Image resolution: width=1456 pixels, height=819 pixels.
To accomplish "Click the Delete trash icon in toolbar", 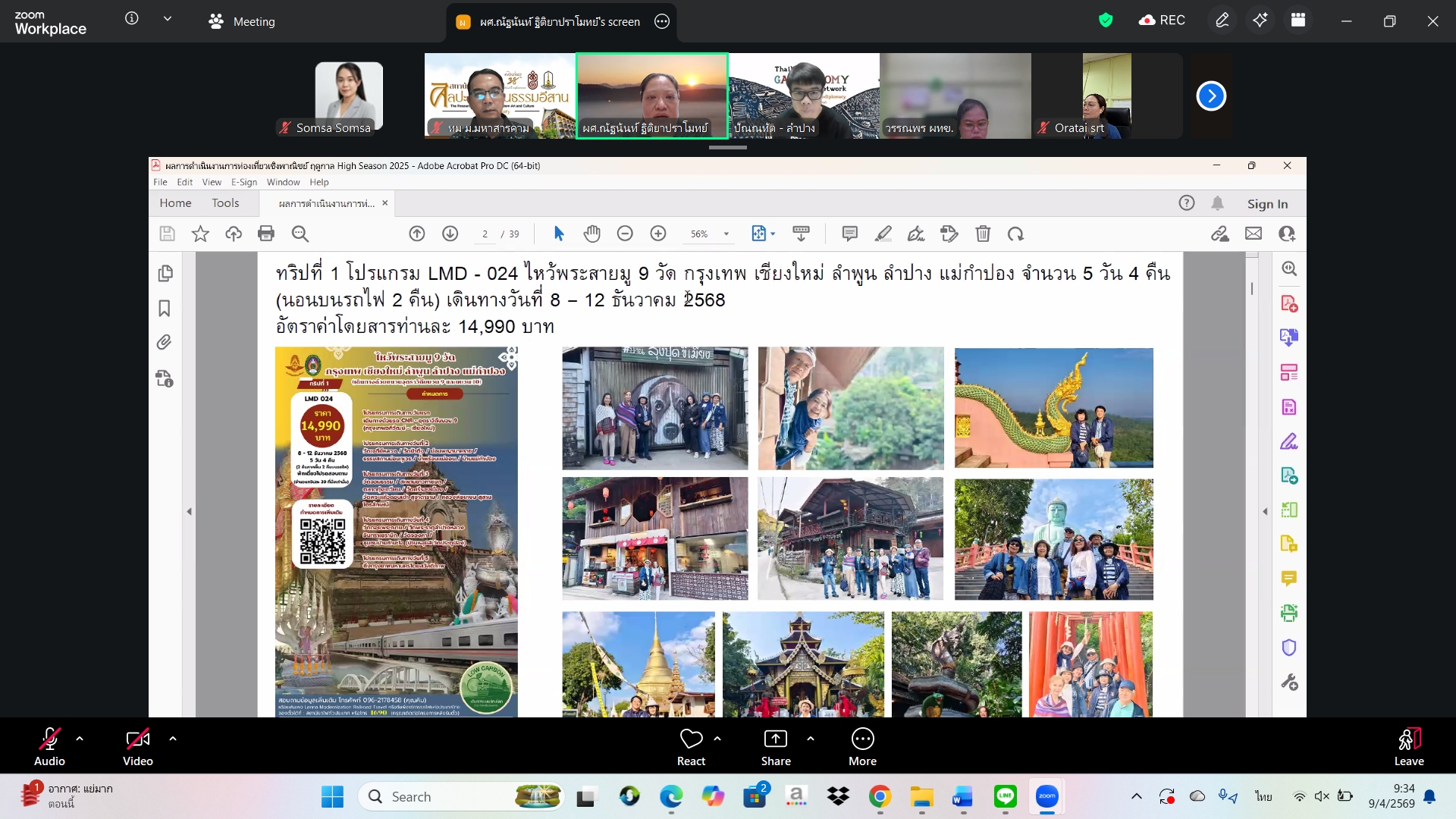I will pos(983,234).
